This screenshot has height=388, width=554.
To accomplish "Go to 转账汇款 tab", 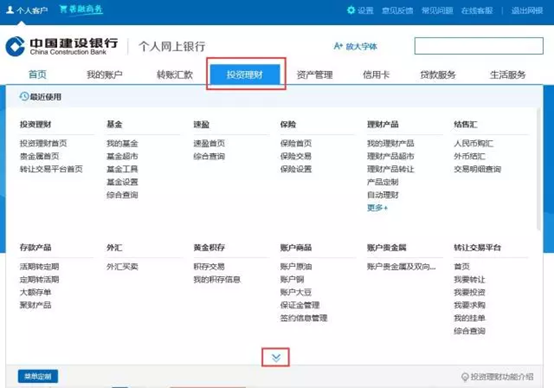I will [175, 75].
